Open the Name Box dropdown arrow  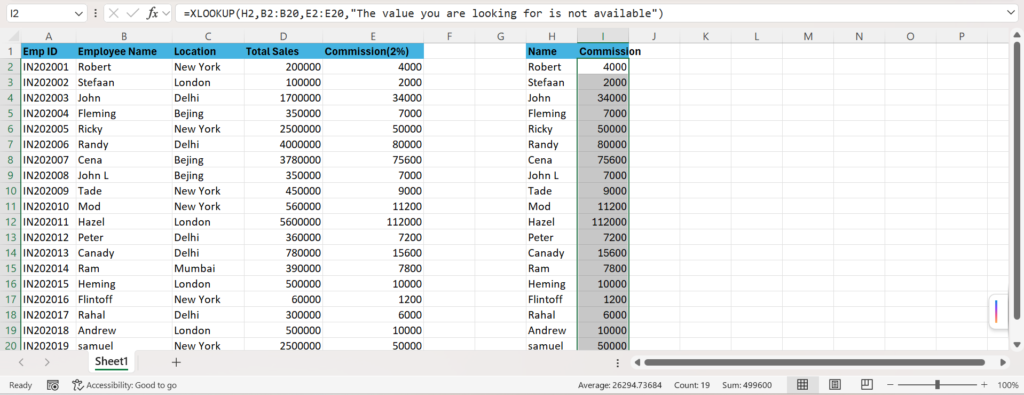click(x=79, y=13)
